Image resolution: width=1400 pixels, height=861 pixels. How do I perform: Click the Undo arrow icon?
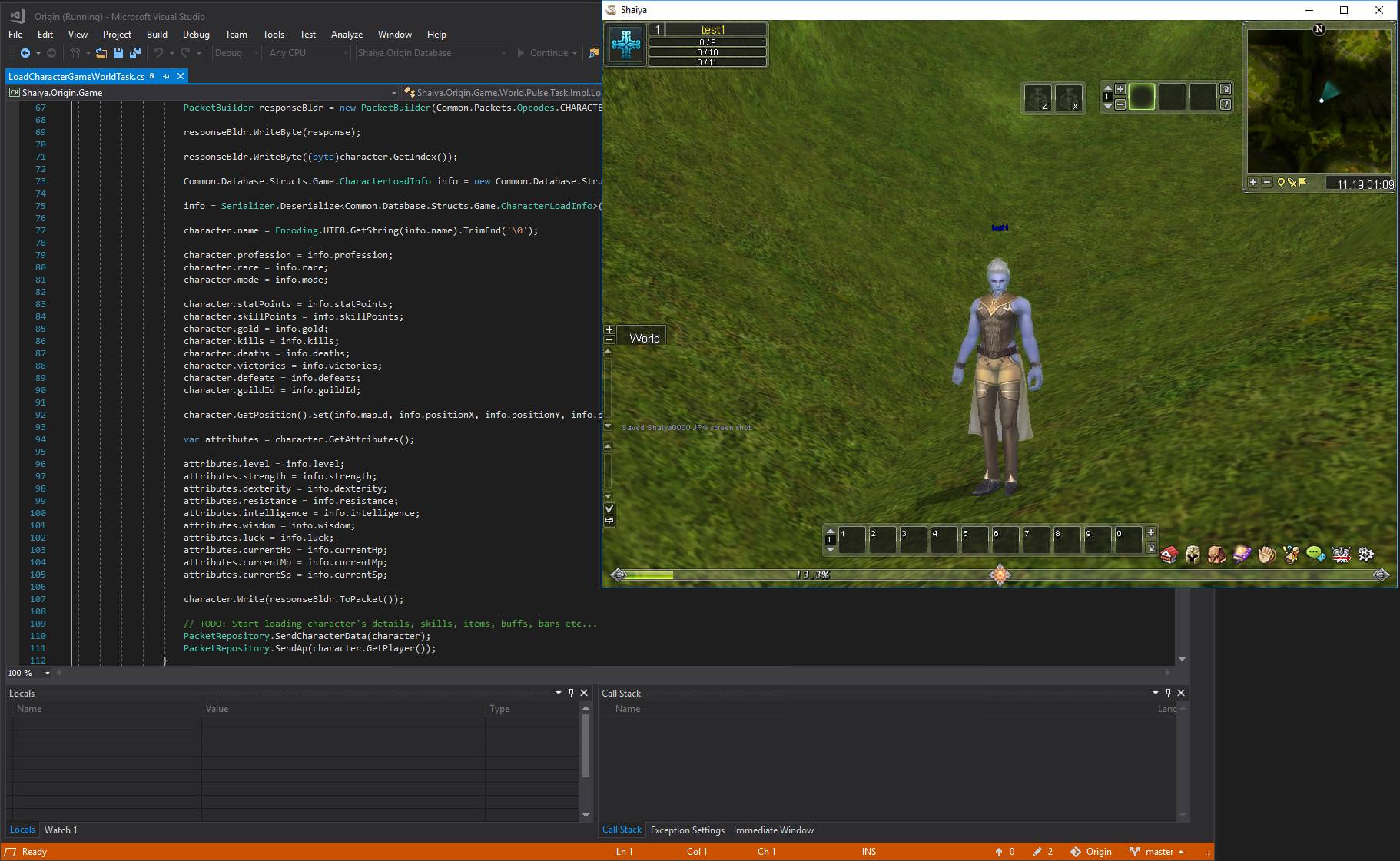(158, 53)
